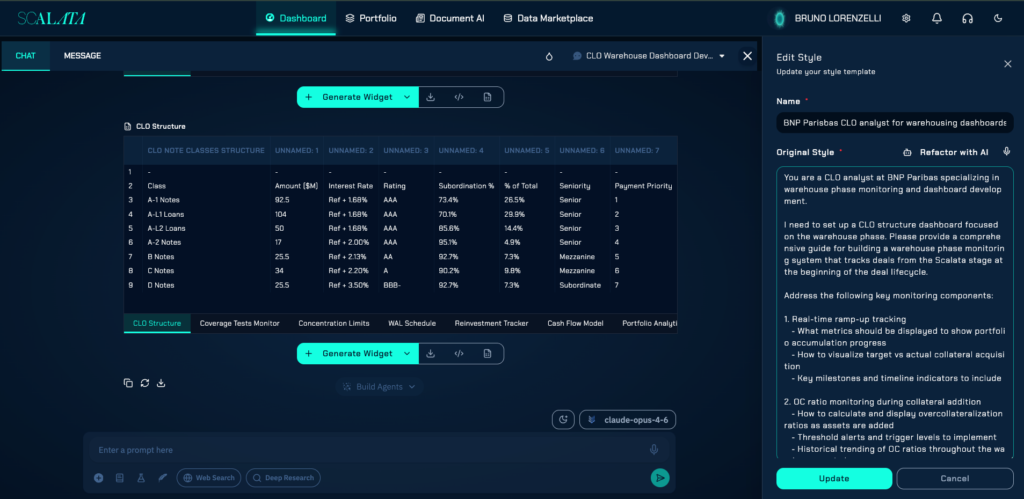Click the Update button

(834, 479)
